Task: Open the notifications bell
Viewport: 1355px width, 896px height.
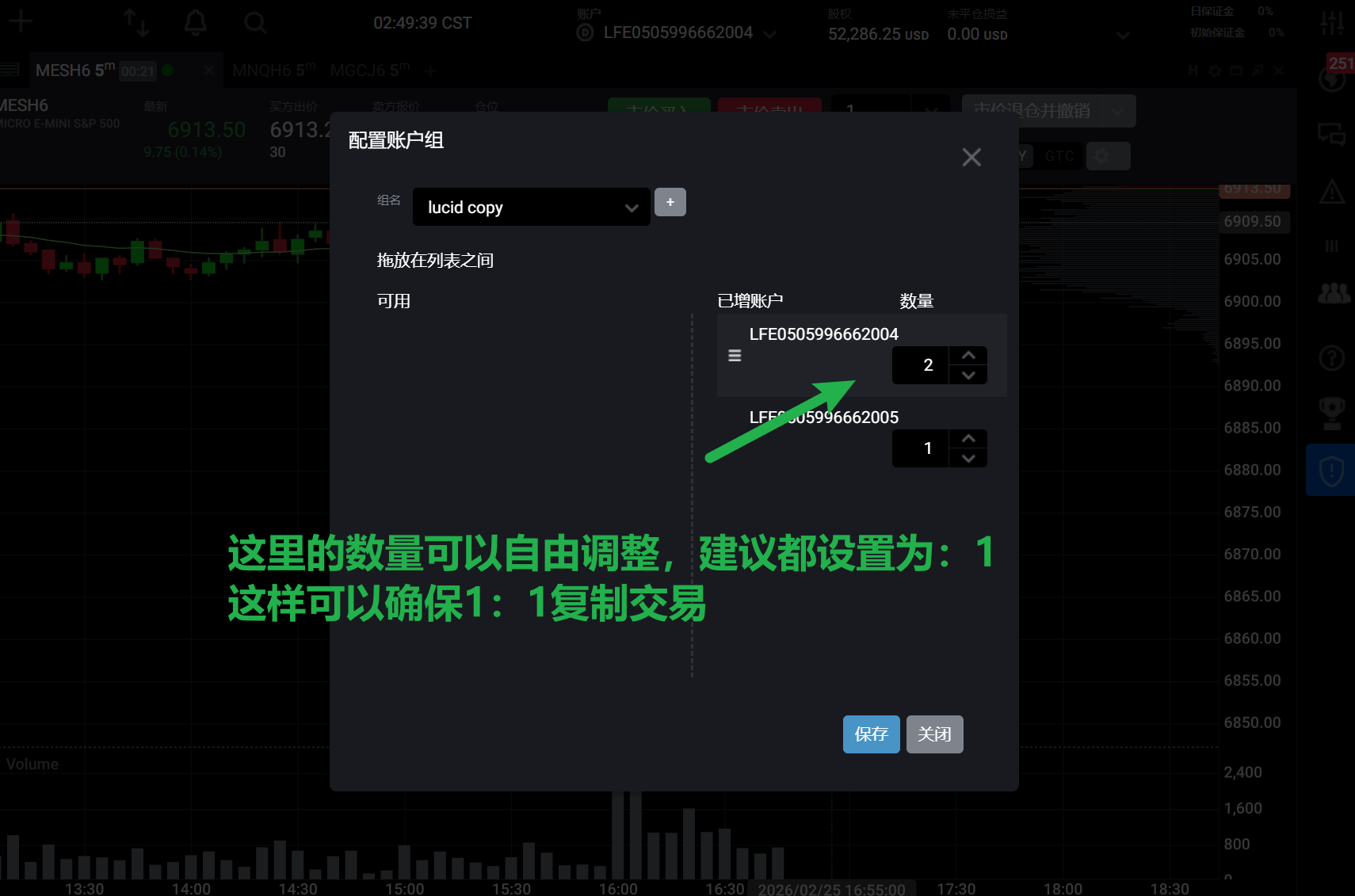Action: click(x=195, y=22)
